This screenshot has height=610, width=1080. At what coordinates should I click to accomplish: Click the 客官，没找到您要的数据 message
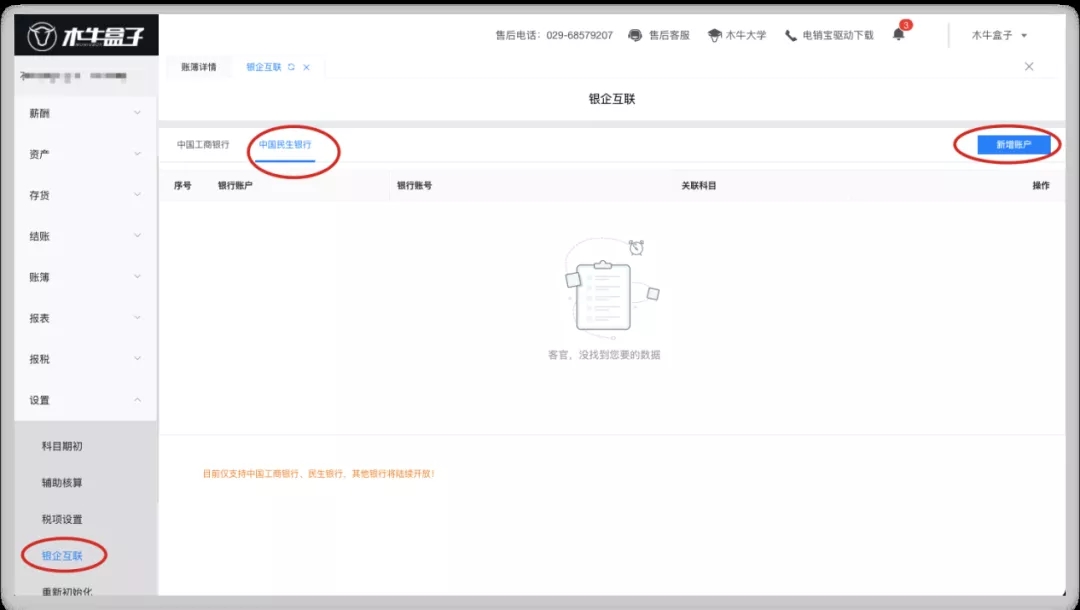604,355
